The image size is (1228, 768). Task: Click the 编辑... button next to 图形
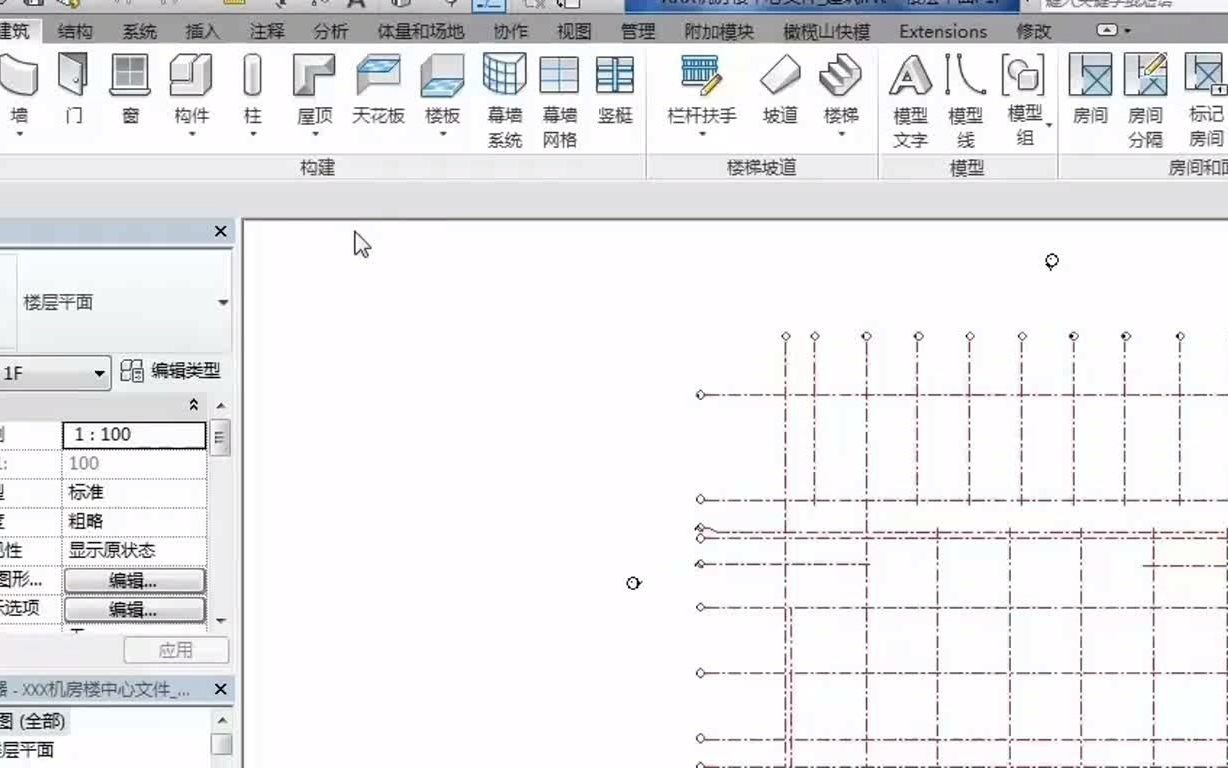135,580
